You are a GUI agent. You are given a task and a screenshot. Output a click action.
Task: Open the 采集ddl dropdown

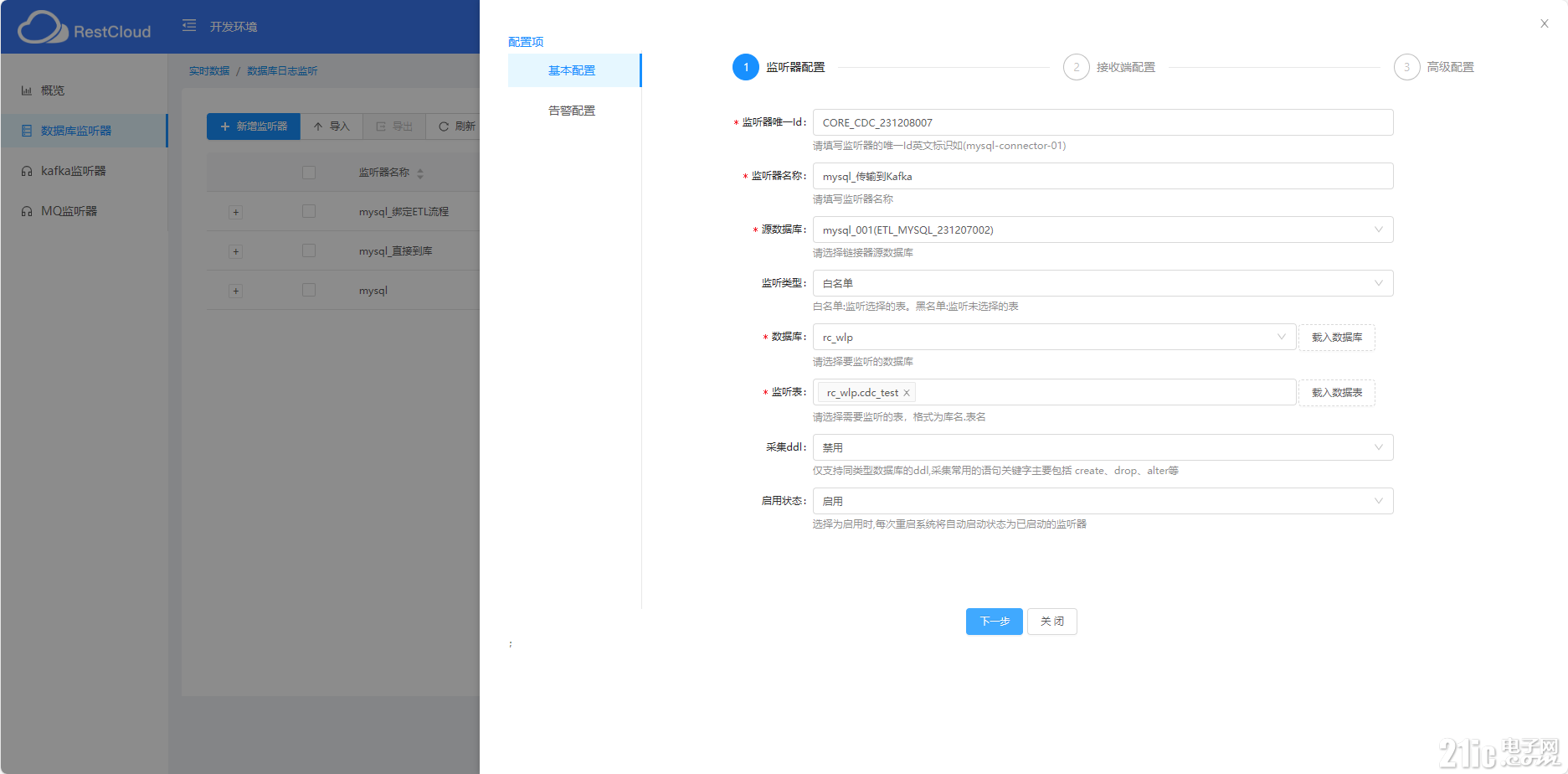(1103, 447)
